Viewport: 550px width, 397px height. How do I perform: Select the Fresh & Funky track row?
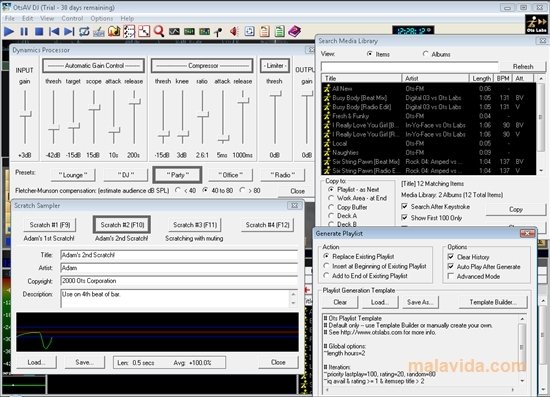click(x=428, y=116)
